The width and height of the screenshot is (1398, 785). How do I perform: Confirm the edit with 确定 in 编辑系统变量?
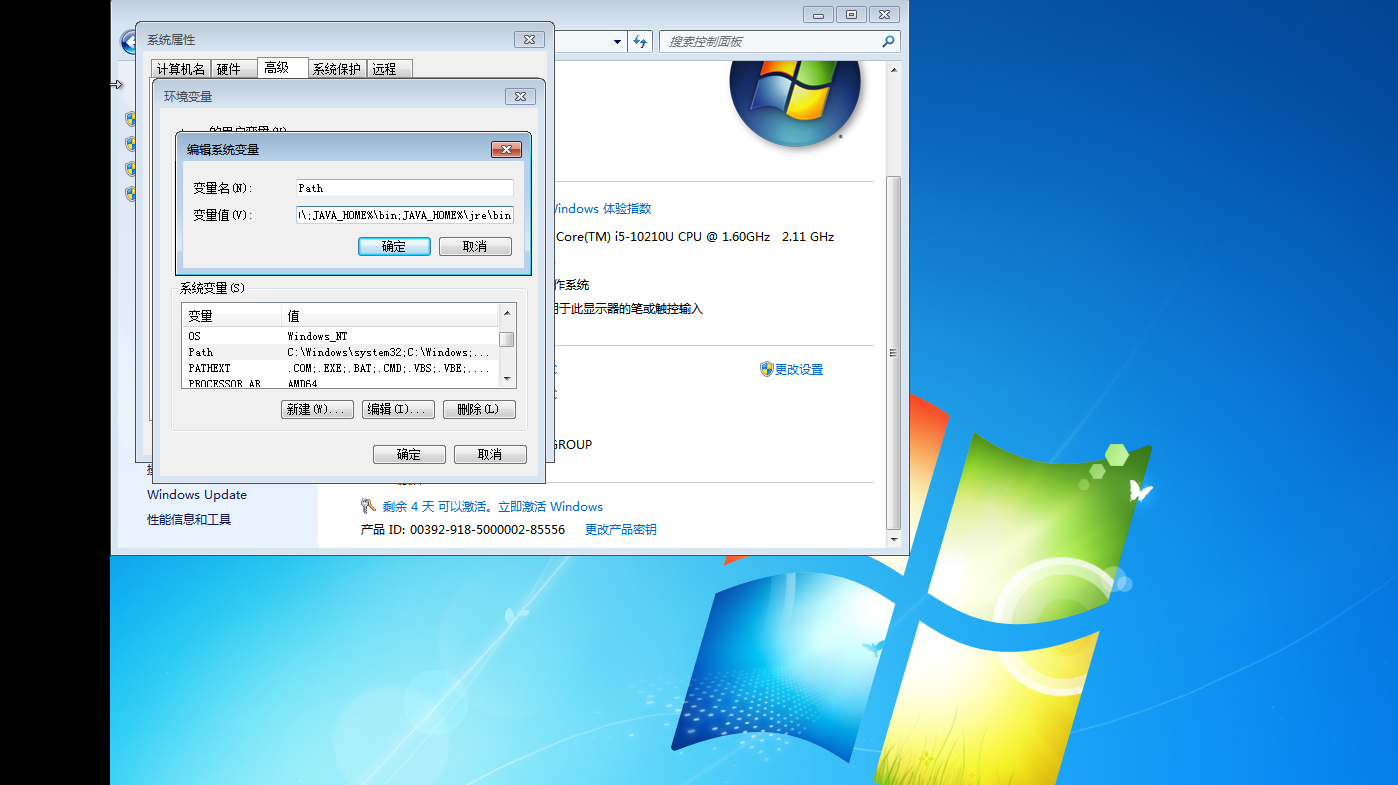tap(394, 246)
